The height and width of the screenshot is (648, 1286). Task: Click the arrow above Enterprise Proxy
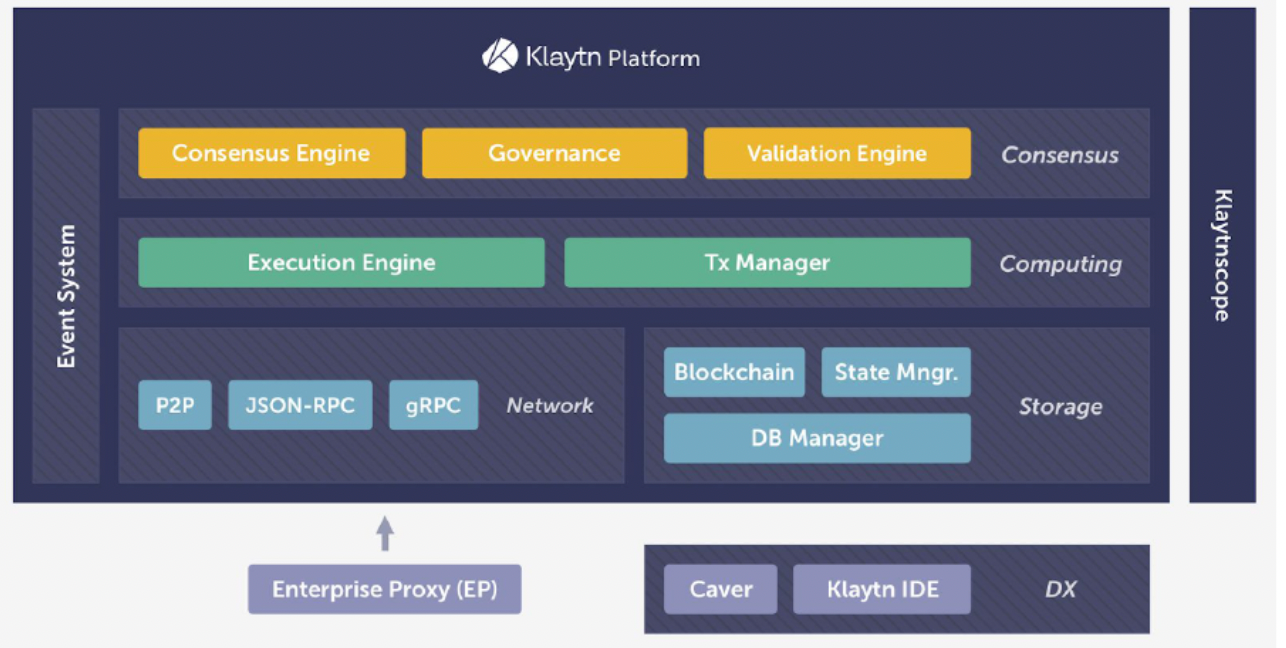click(384, 531)
